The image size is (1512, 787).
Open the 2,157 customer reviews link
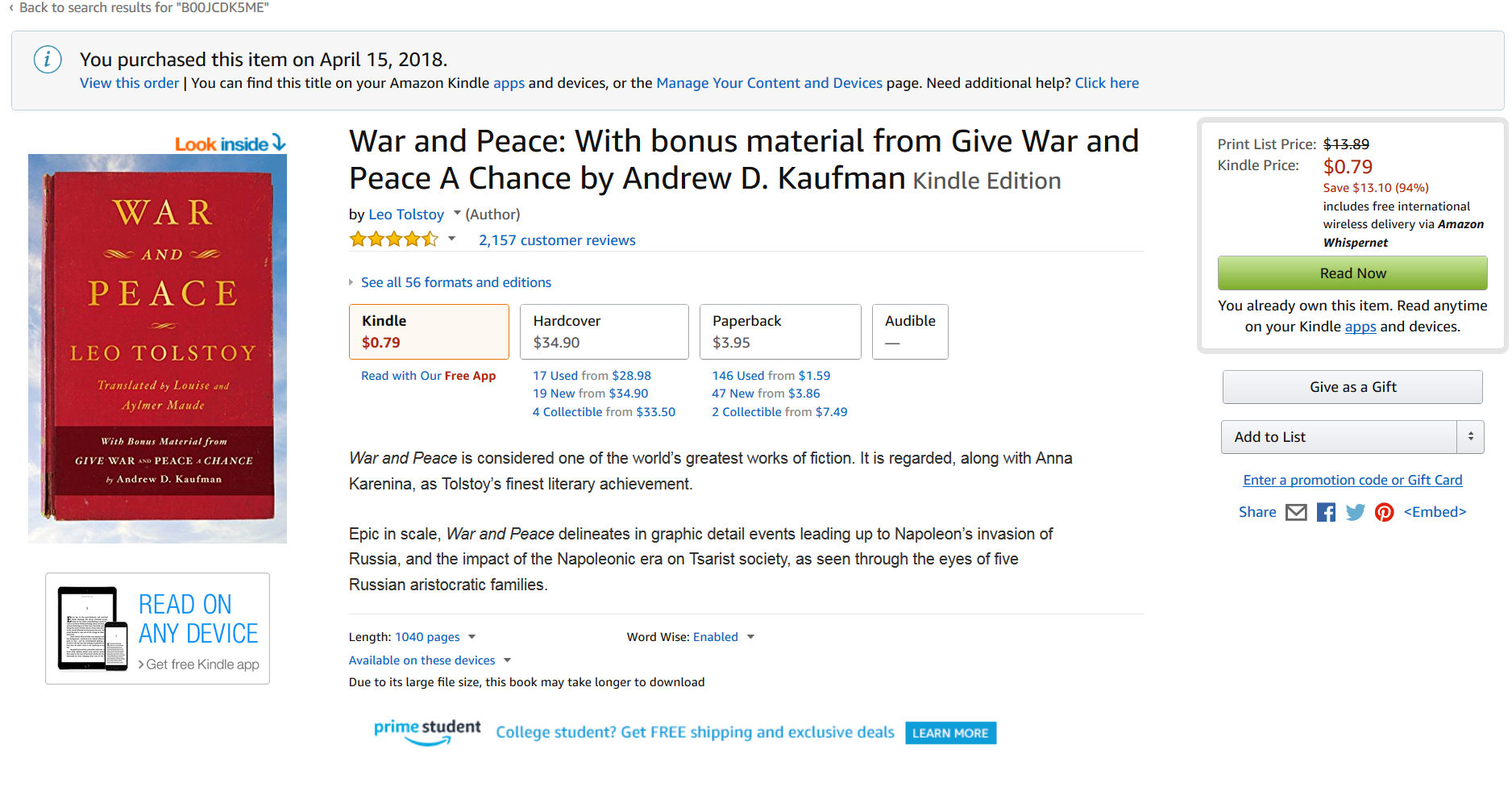(557, 240)
